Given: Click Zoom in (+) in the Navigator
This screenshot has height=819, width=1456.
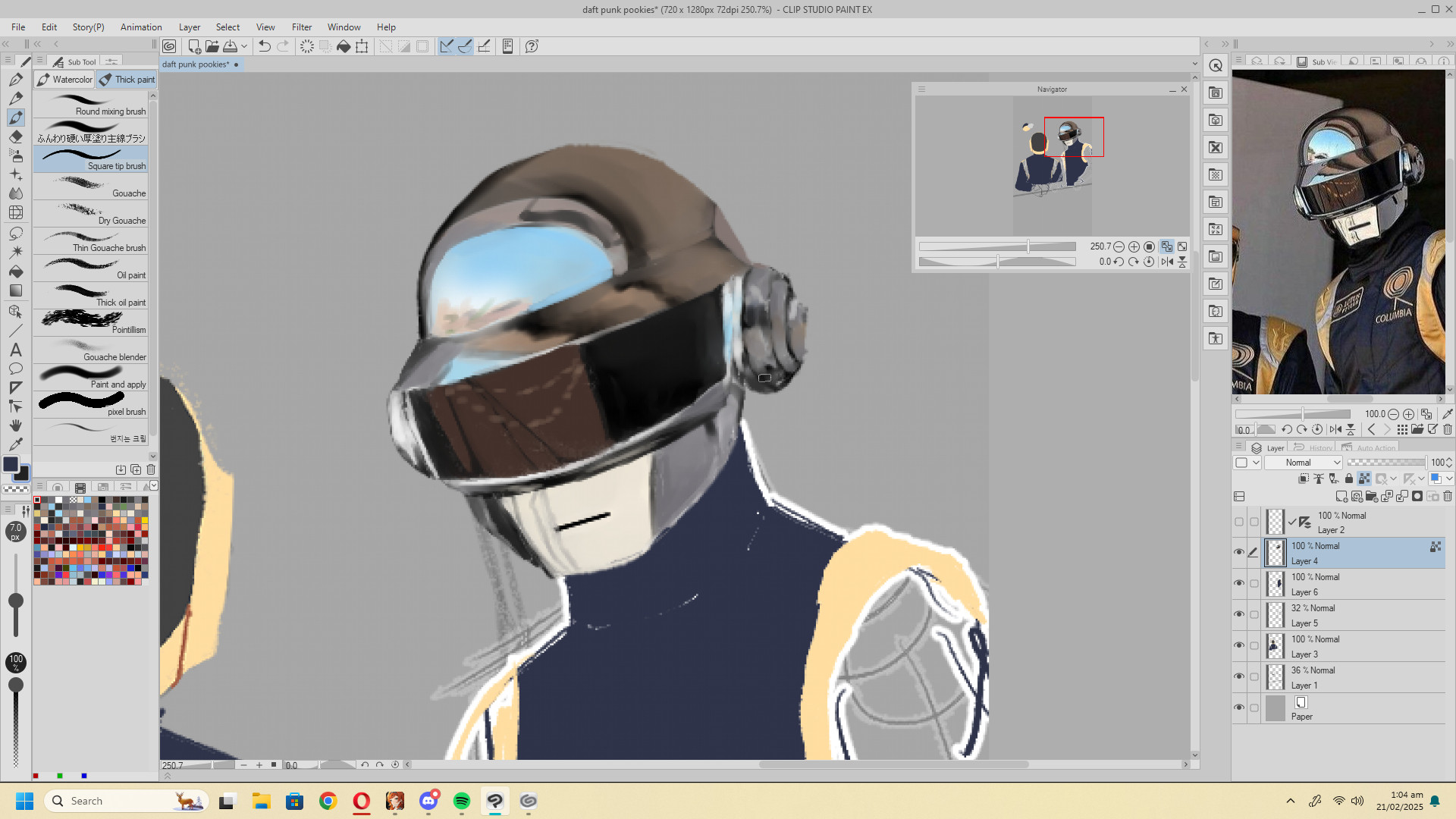Looking at the screenshot, I should pyautogui.click(x=1134, y=246).
